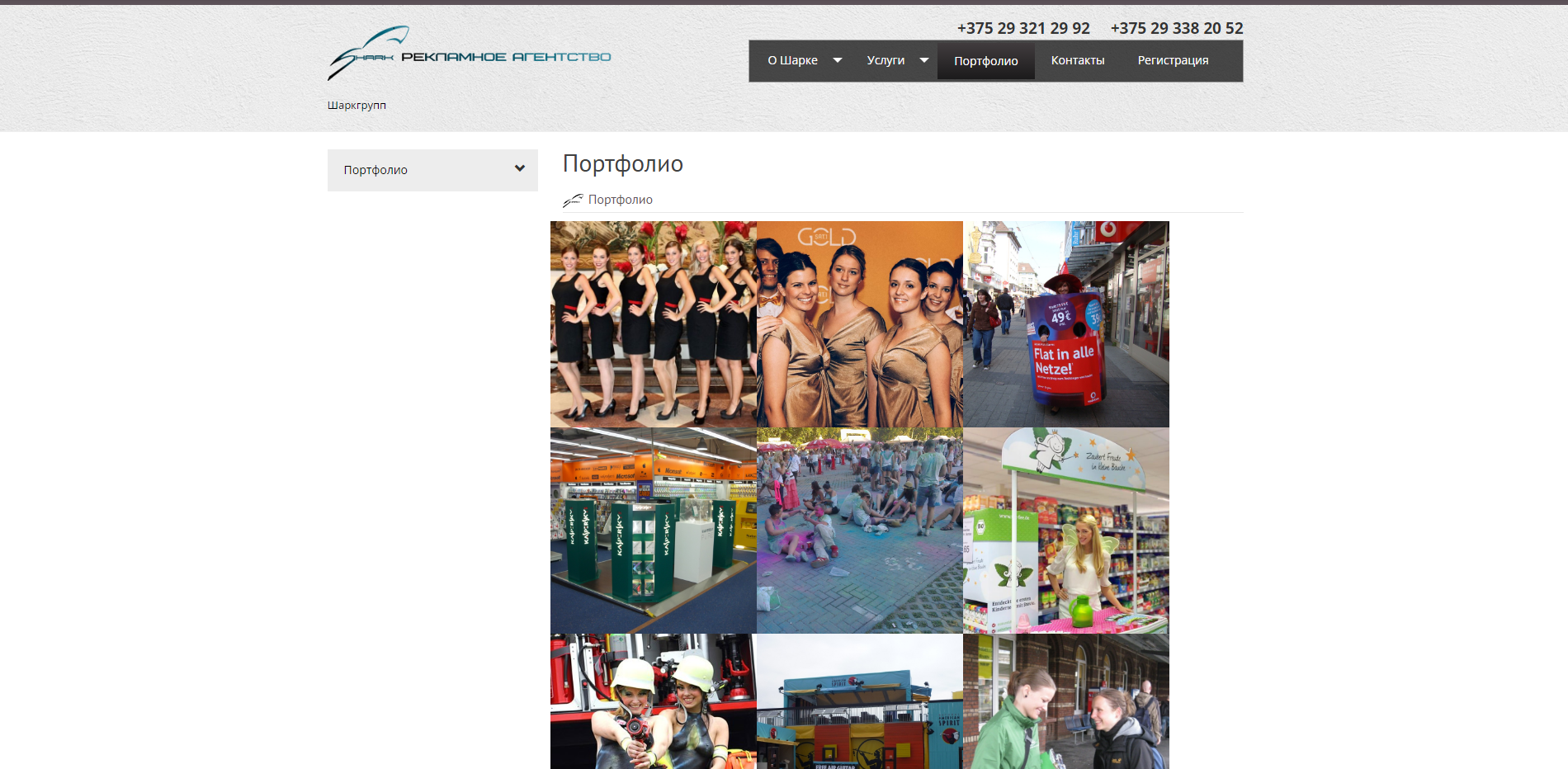Image resolution: width=1568 pixels, height=769 pixels.
Task: Open the green Kaspersky display stands photo
Action: [654, 531]
